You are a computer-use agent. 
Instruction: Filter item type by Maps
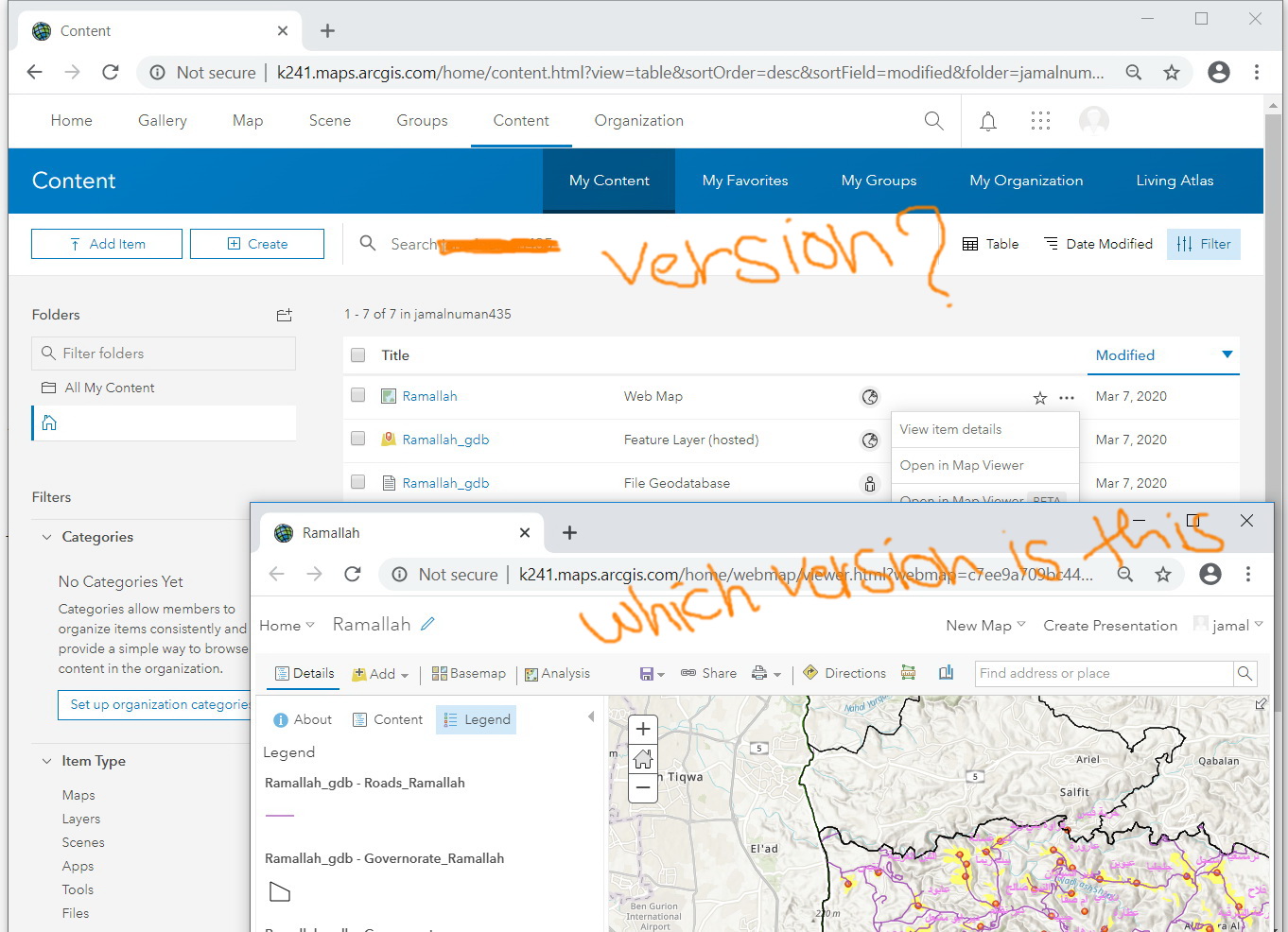pyautogui.click(x=78, y=795)
